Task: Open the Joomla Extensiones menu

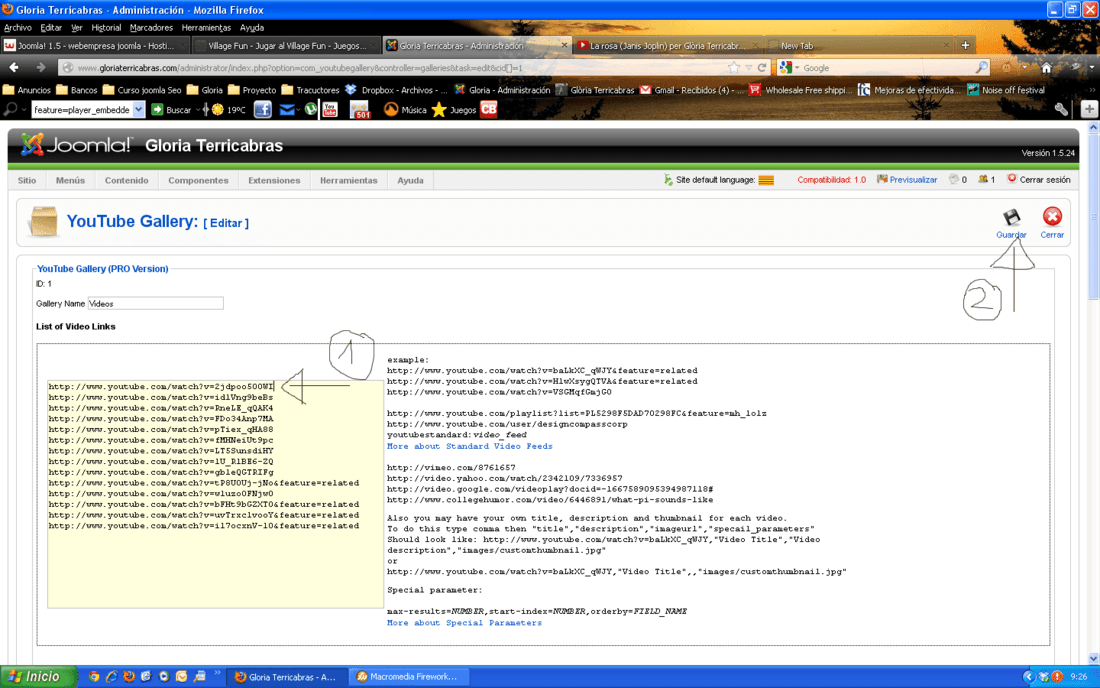Action: click(x=274, y=180)
